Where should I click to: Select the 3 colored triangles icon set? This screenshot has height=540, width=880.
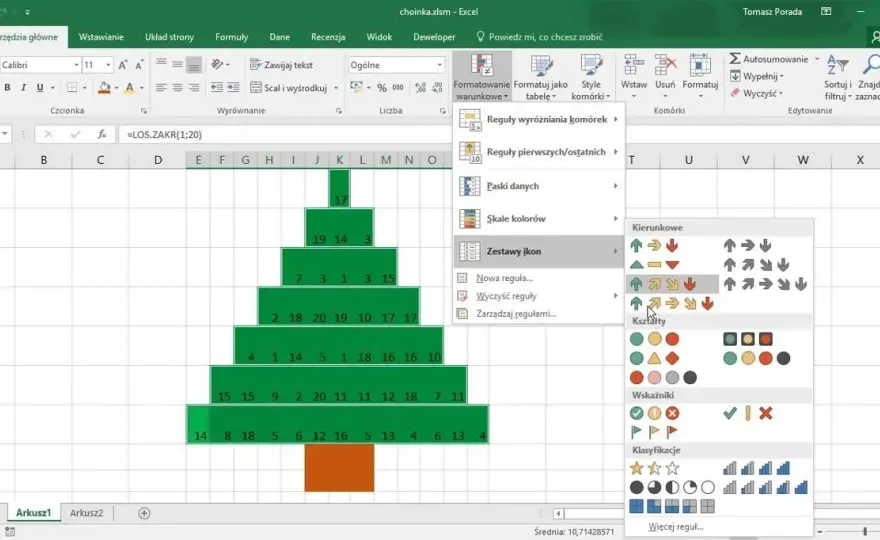[x=654, y=264]
